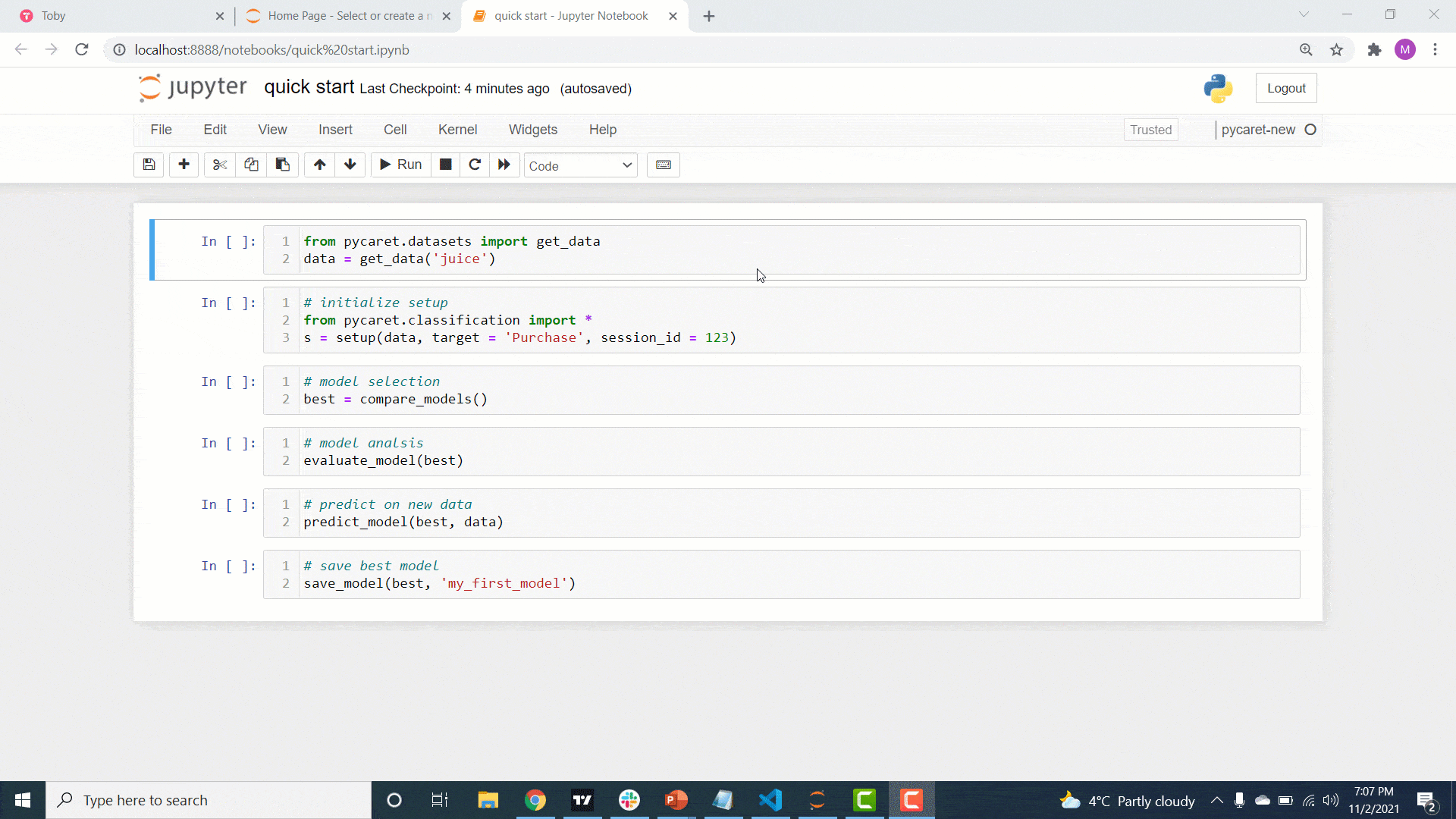Screen dimensions: 1456x819
Task: Click the Copy selected cells icon
Action: click(x=251, y=165)
